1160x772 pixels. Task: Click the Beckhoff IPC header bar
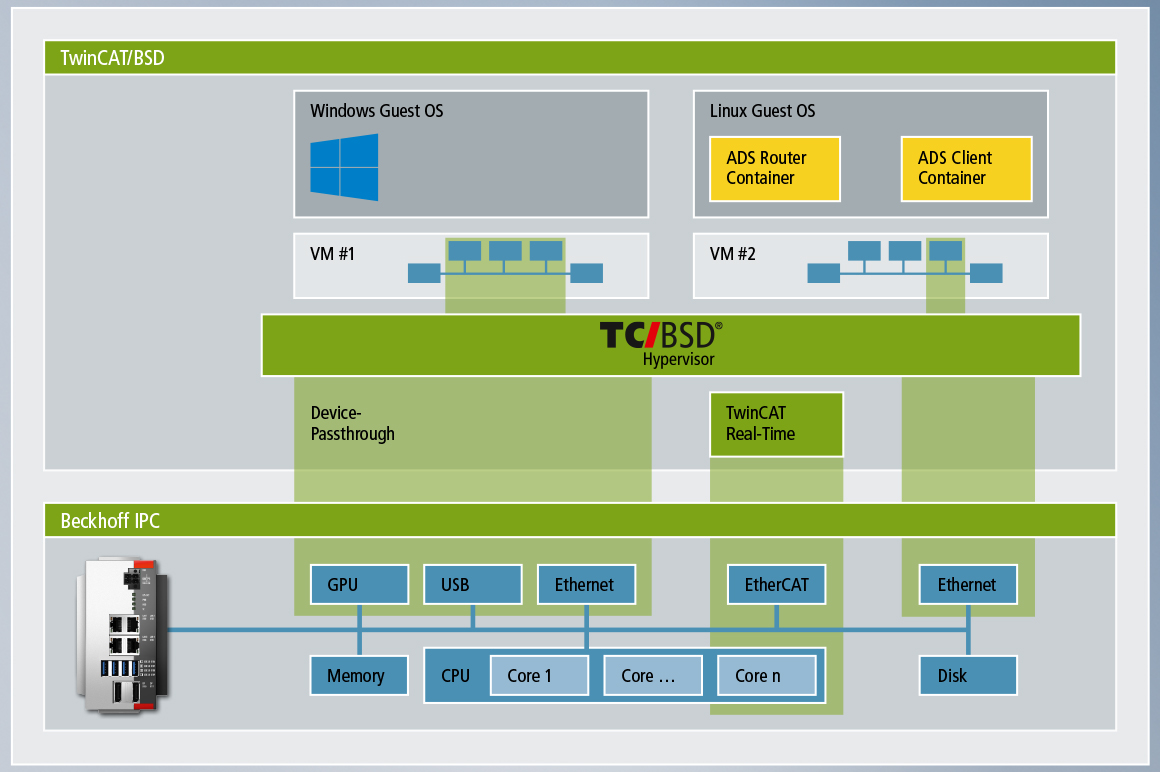pyautogui.click(x=580, y=521)
